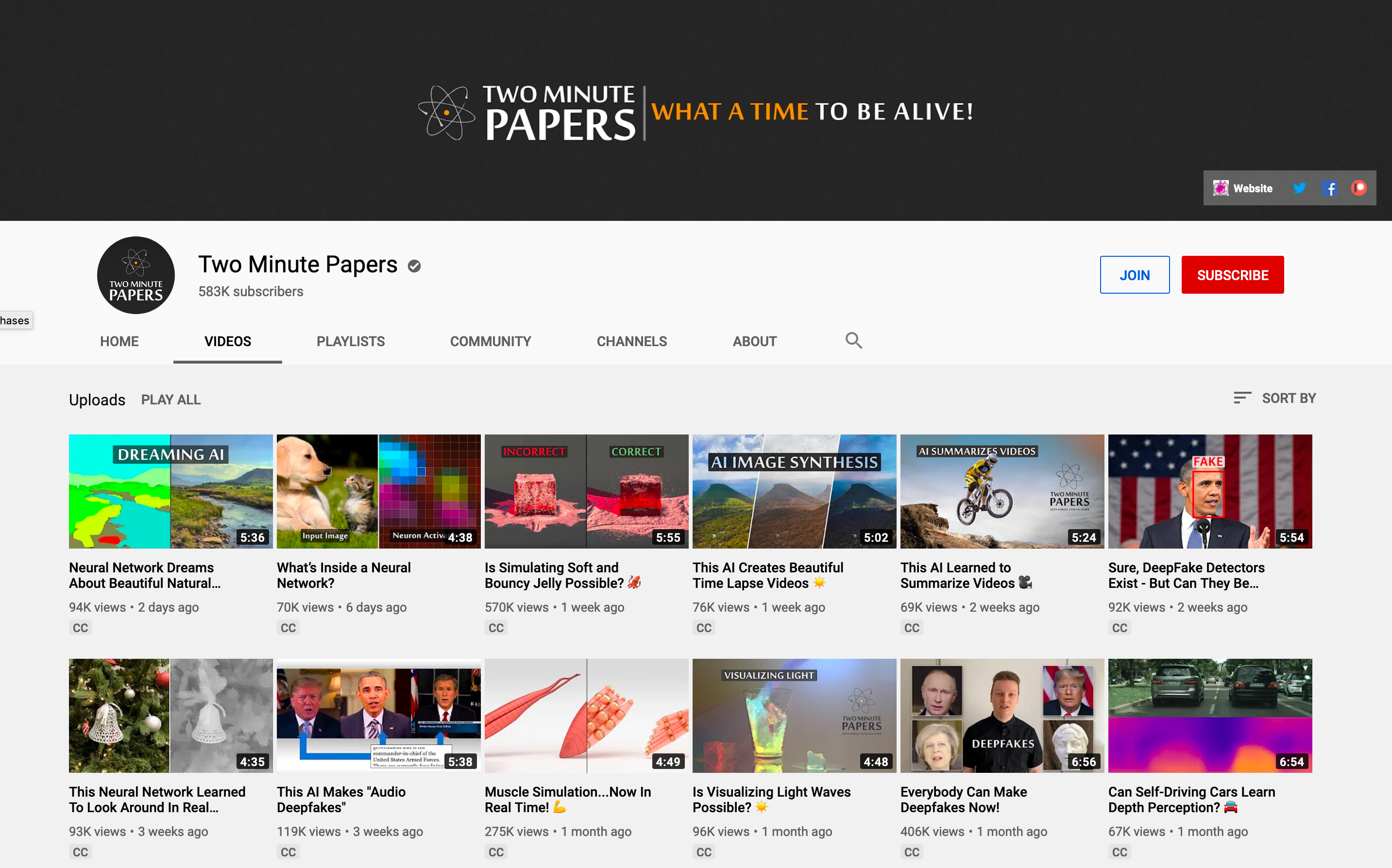Open the Patreon link in banner
This screenshot has height=868, width=1392.
click(x=1358, y=188)
